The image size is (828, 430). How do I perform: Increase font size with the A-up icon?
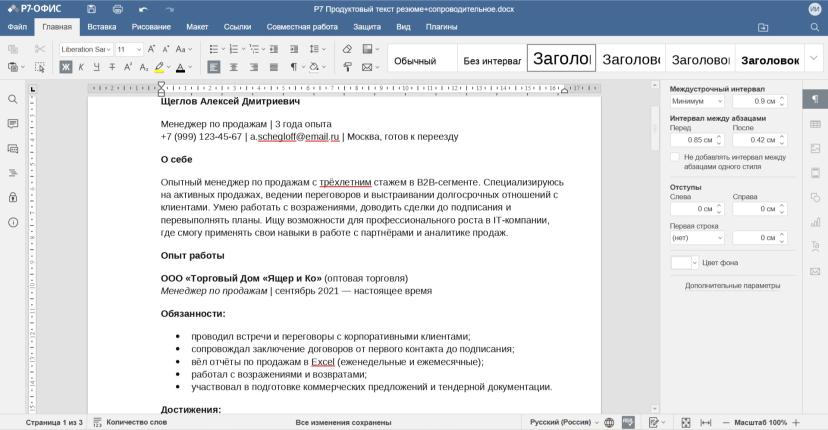pyautogui.click(x=152, y=49)
